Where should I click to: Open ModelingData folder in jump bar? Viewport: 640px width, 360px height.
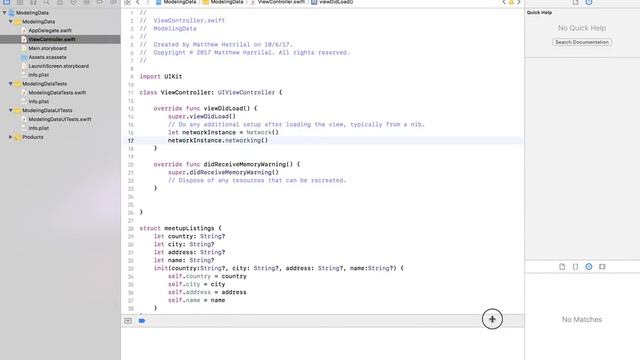pos(223,2)
